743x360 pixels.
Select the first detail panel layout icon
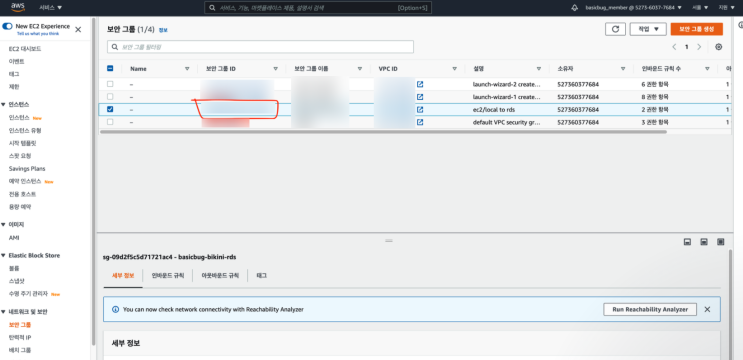coord(687,242)
